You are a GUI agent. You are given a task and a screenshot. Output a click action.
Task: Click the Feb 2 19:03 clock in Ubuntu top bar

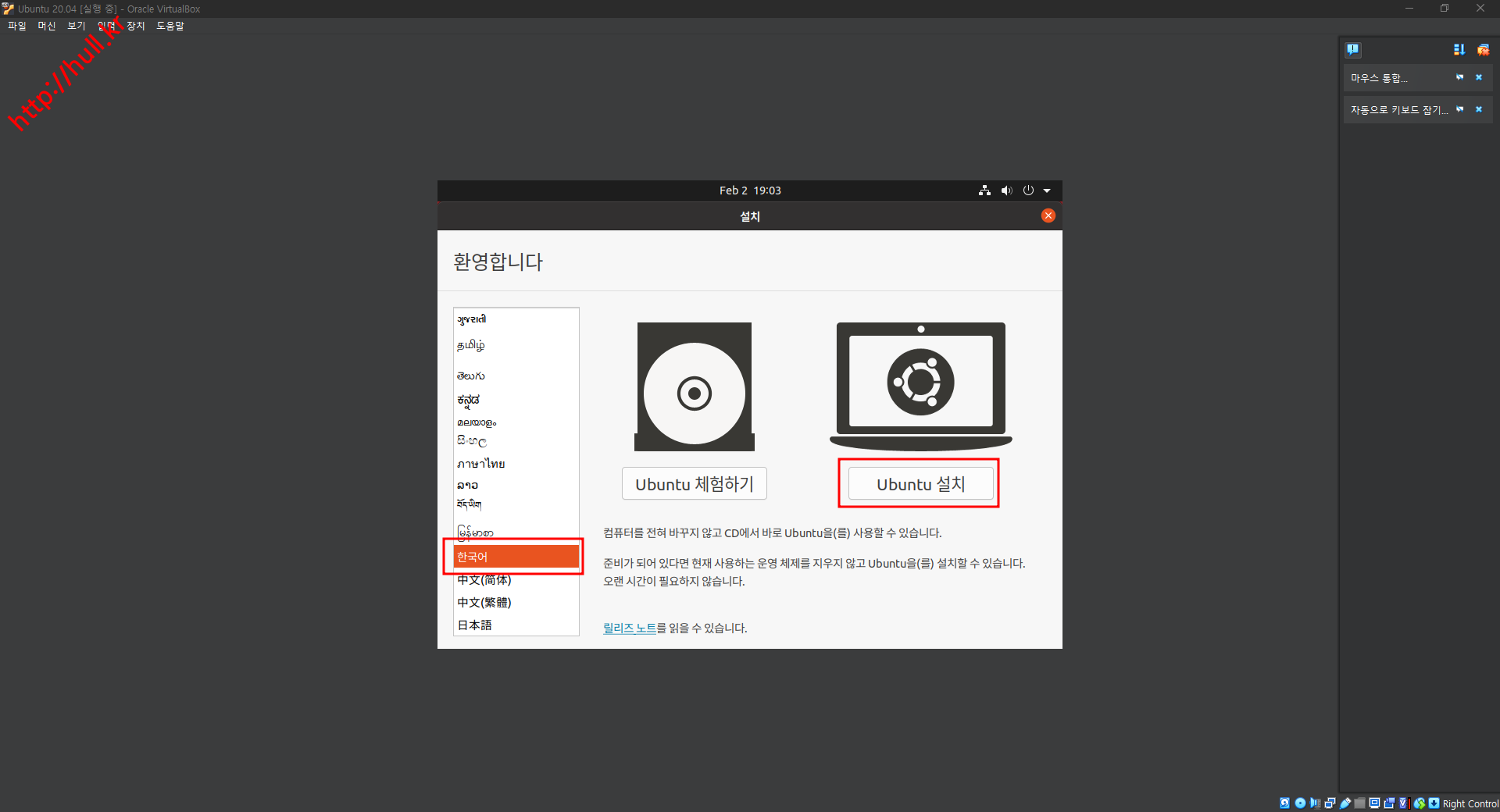tap(750, 191)
